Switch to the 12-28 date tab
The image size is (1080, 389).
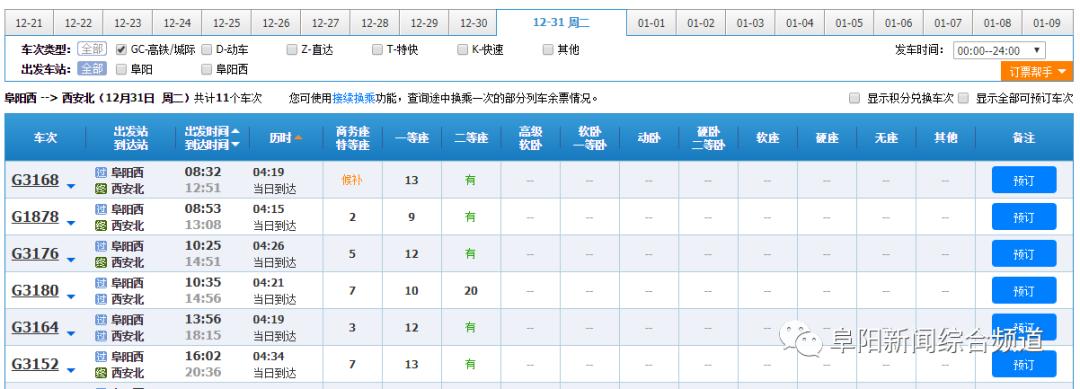[x=375, y=23]
